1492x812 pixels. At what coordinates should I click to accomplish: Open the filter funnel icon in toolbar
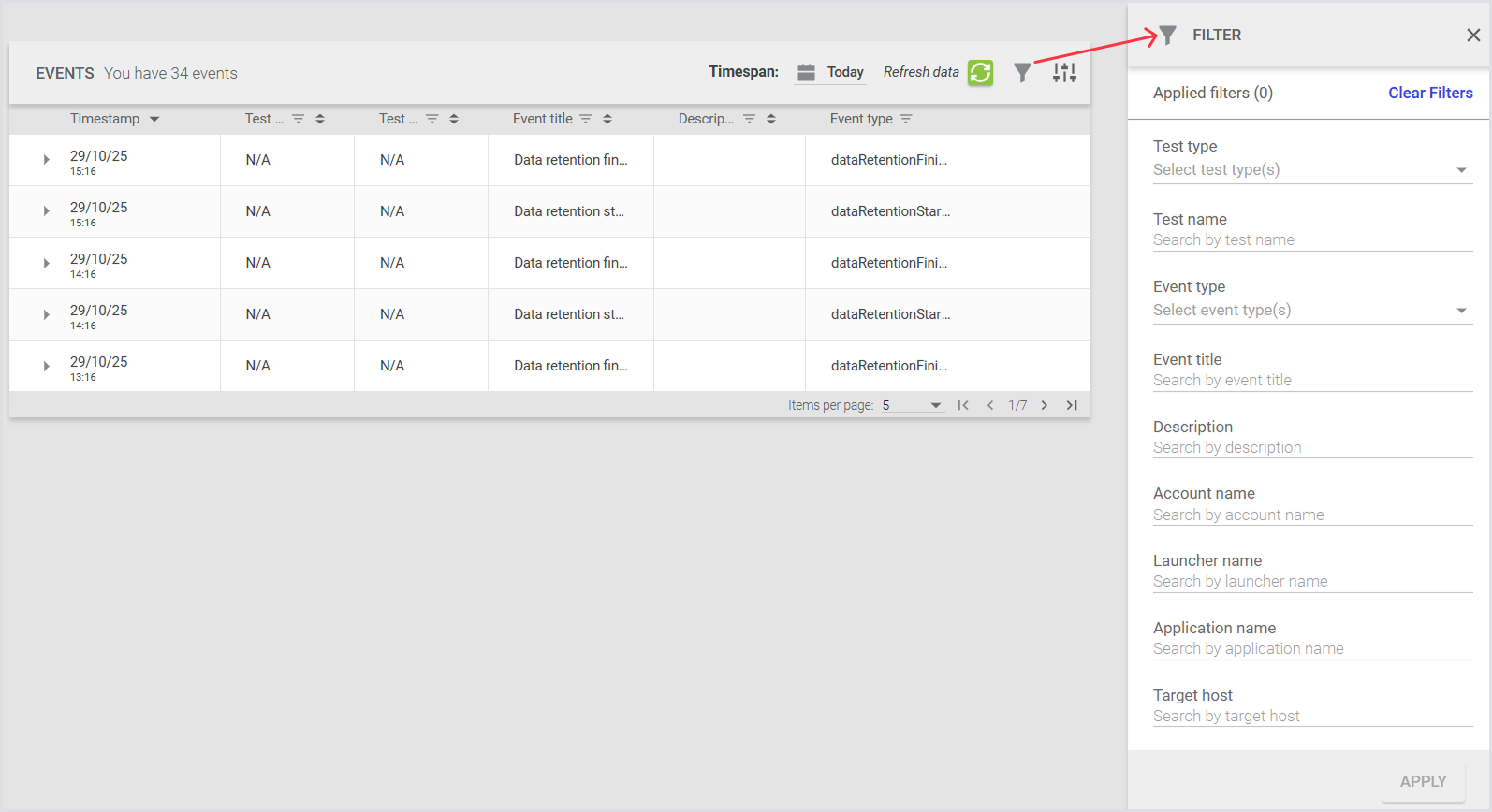pos(1022,73)
